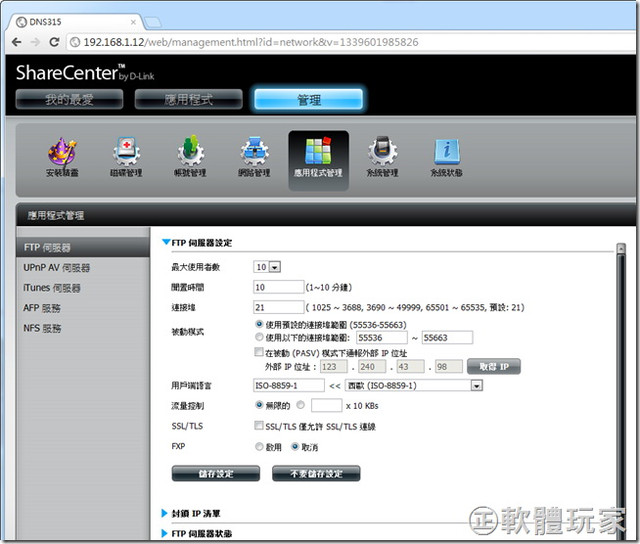Select FXP 啟用 (enable) radio
This screenshot has width=640, height=544.
coord(259,446)
